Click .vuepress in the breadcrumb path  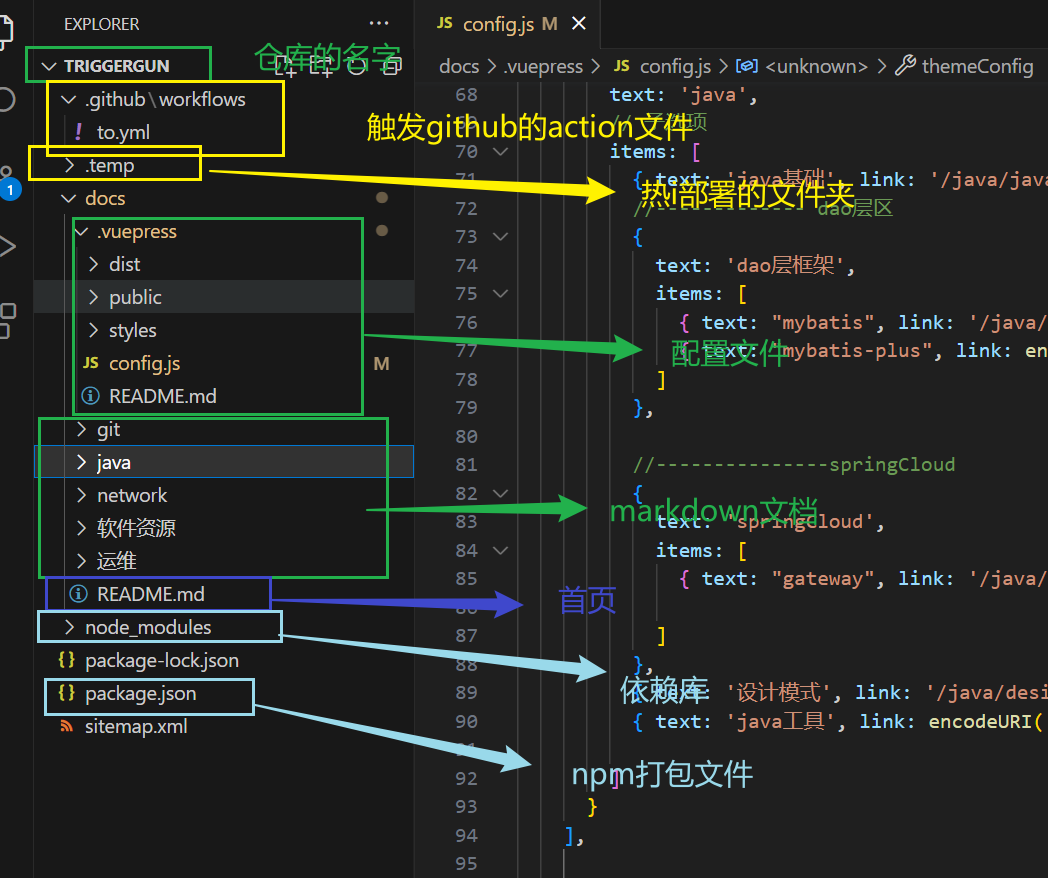click(x=542, y=66)
